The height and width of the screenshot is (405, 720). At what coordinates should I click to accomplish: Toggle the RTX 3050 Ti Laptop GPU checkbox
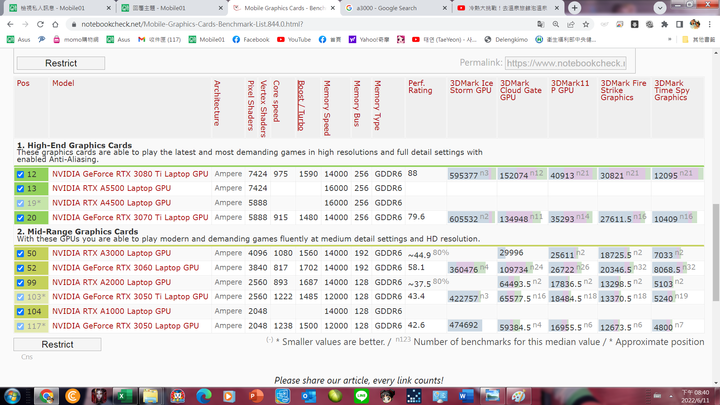click(x=20, y=297)
